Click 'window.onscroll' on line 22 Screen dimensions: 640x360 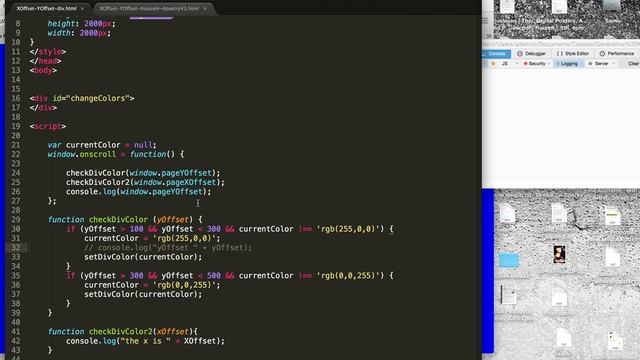[x=82, y=154]
